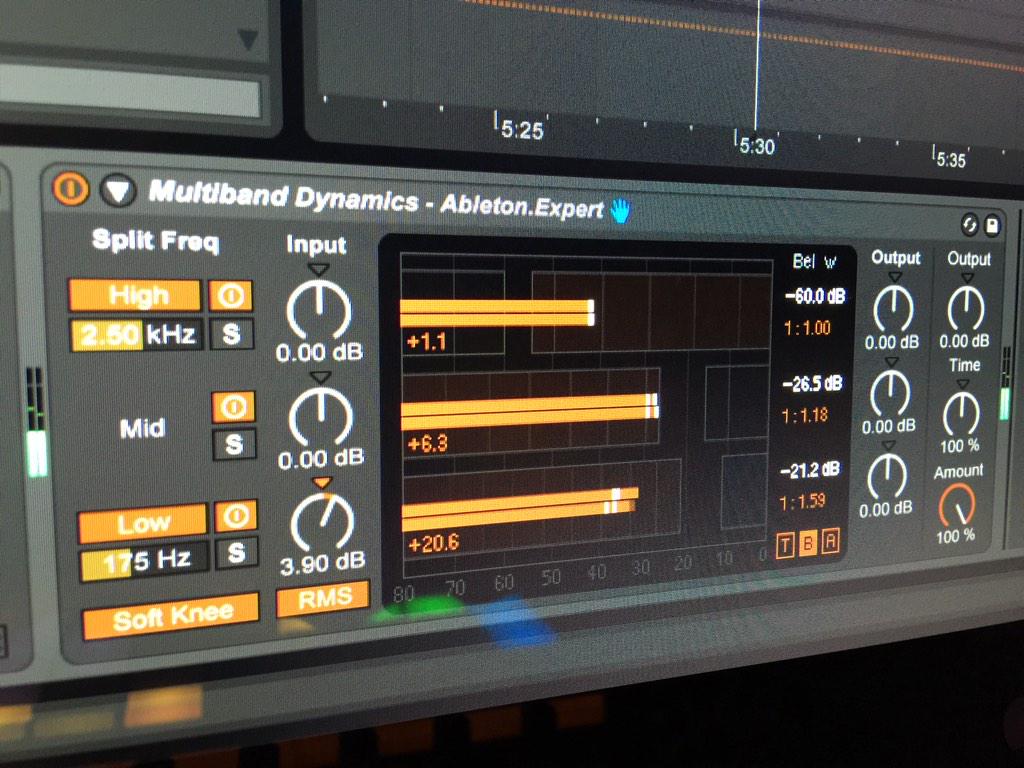
Task: Open the hot-swap preset icon
Action: point(970,225)
